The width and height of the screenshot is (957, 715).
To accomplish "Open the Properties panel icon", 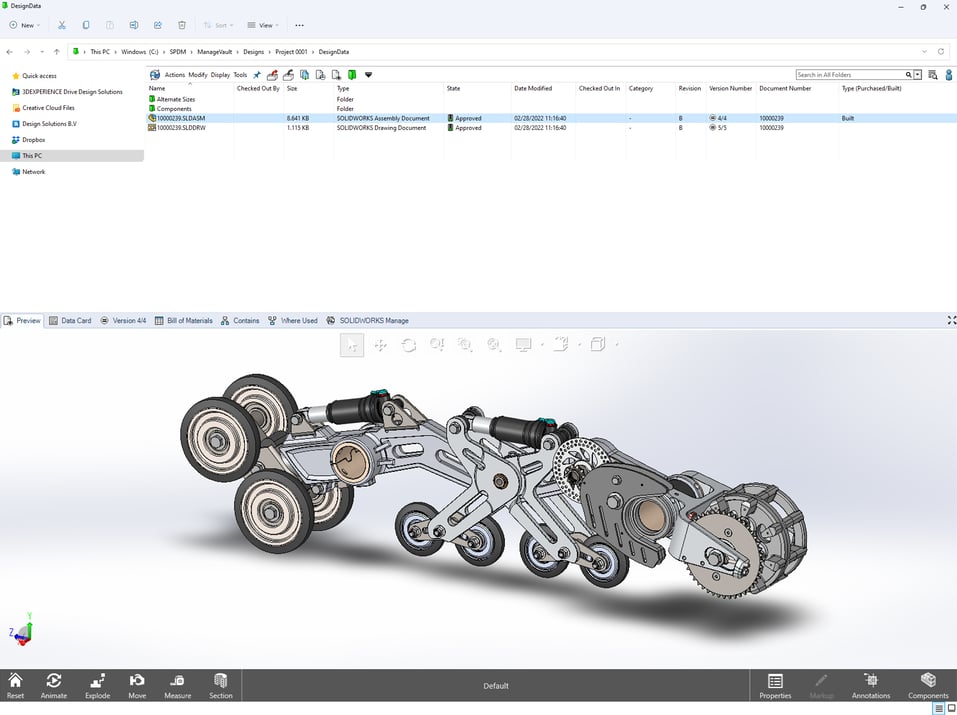I will click(775, 685).
